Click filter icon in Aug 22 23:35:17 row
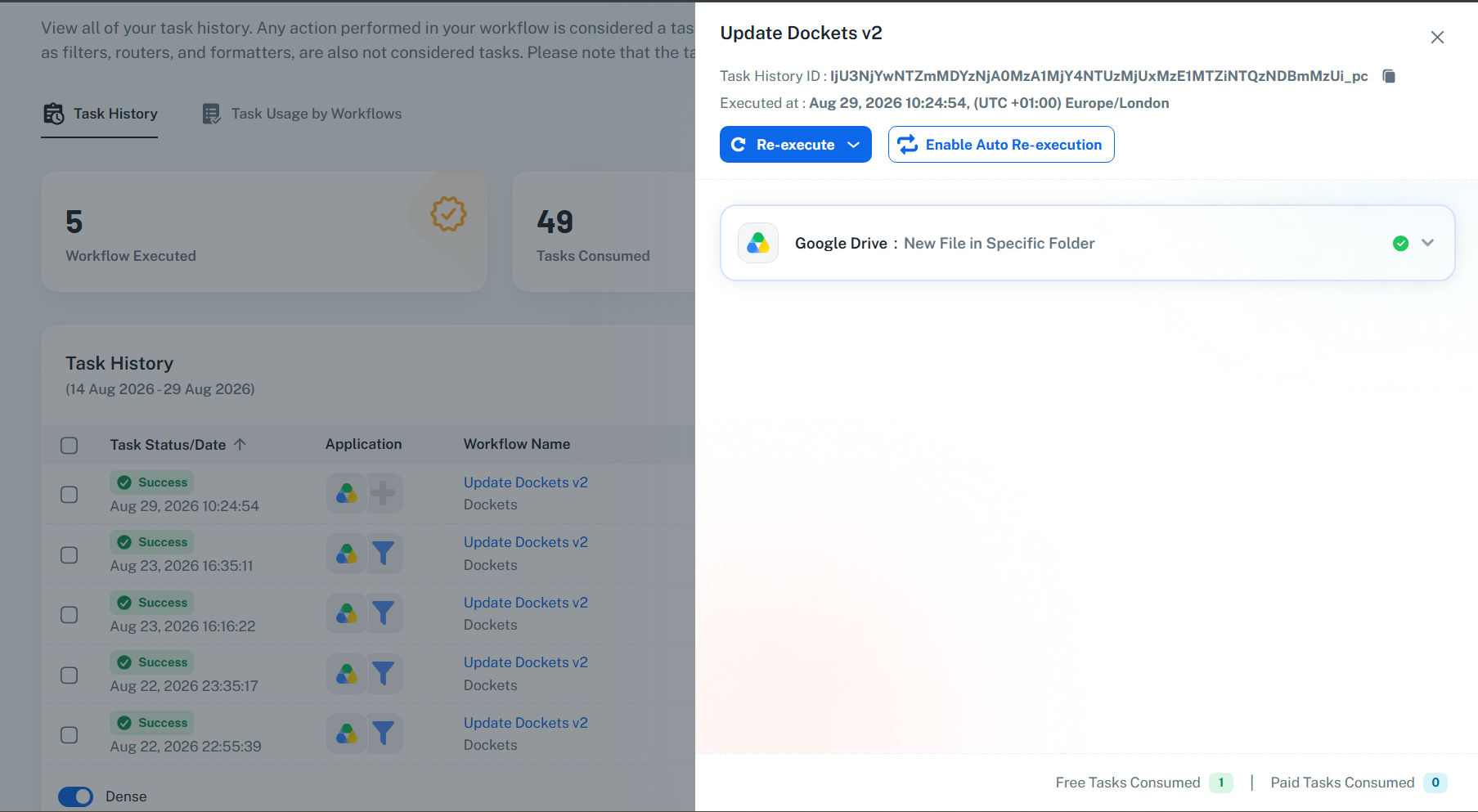This screenshot has height=812, width=1478. click(x=384, y=674)
